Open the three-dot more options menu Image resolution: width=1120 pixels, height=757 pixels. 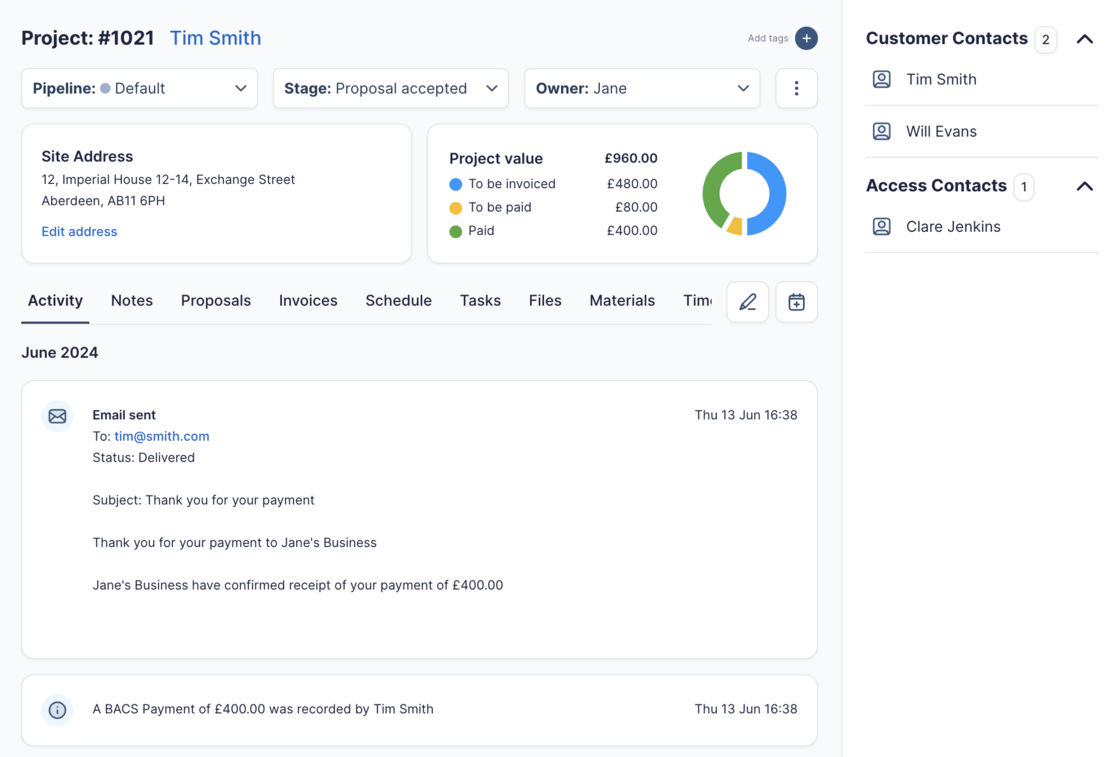[x=796, y=88]
